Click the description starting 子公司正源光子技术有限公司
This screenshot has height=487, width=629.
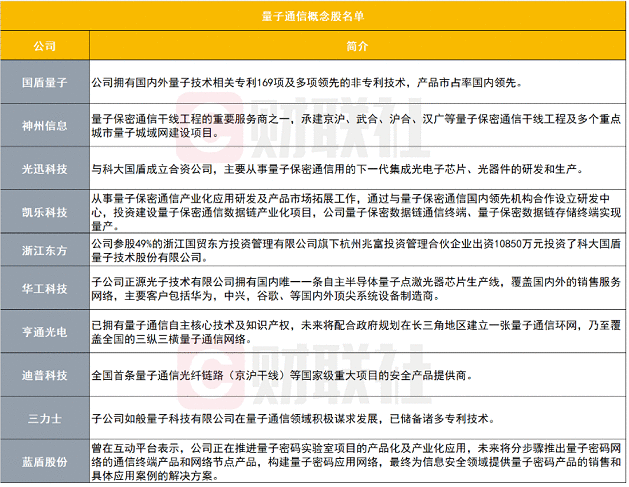pyautogui.click(x=356, y=289)
